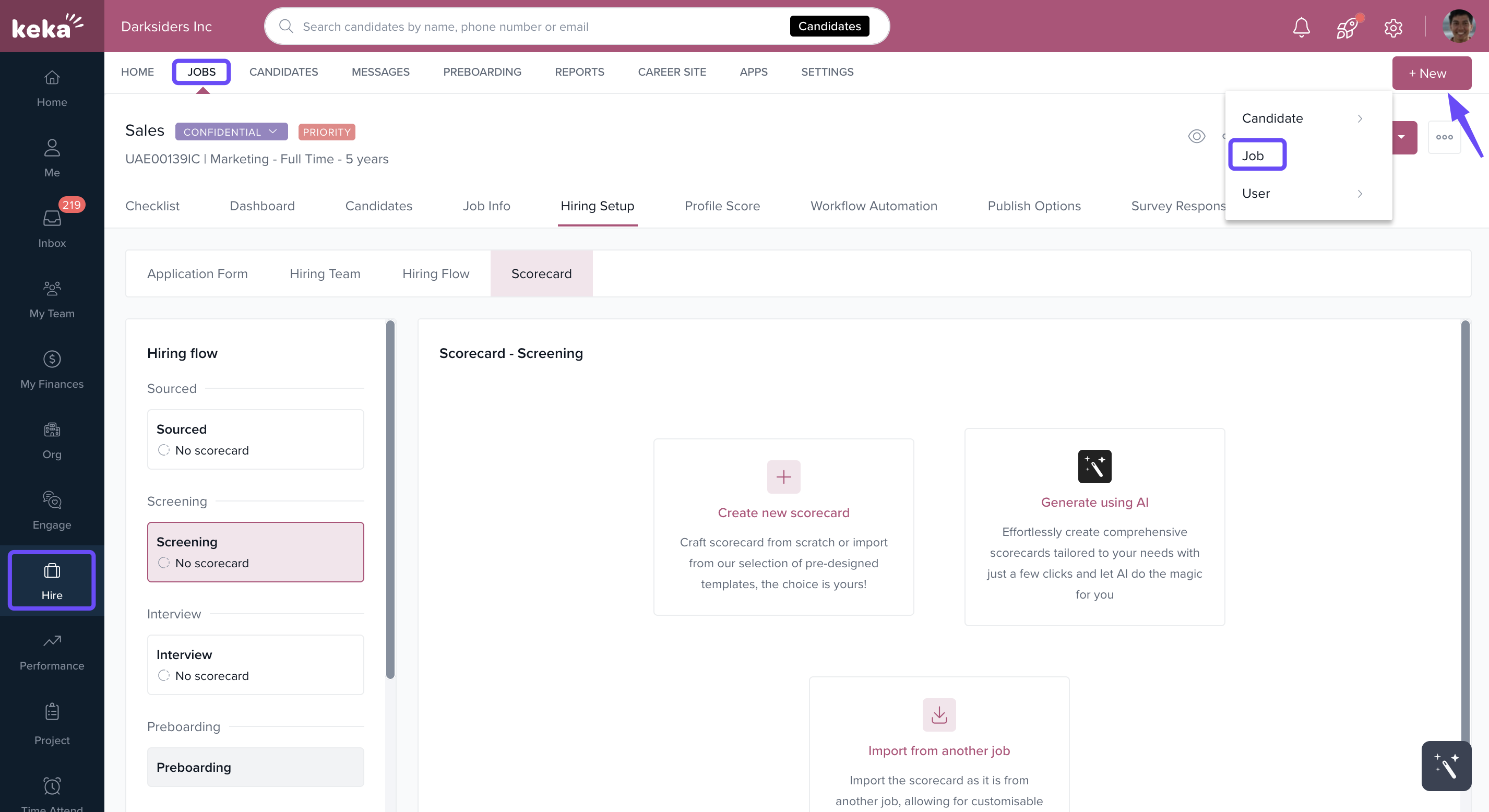Click Import from another job link
The image size is (1489, 812).
(x=939, y=750)
